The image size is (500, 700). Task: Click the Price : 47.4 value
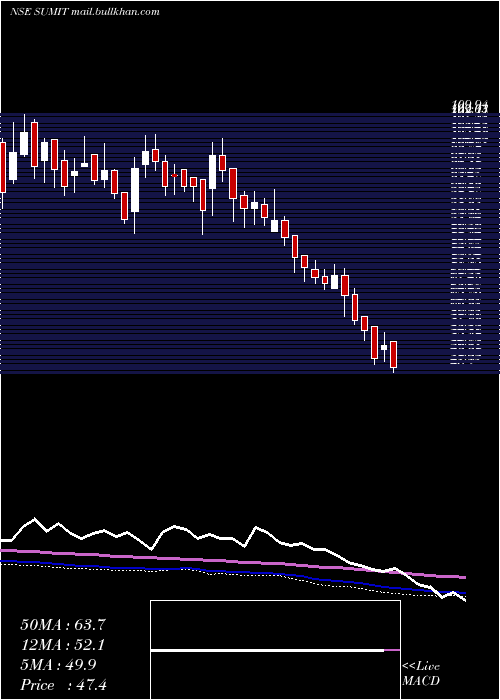(63, 685)
